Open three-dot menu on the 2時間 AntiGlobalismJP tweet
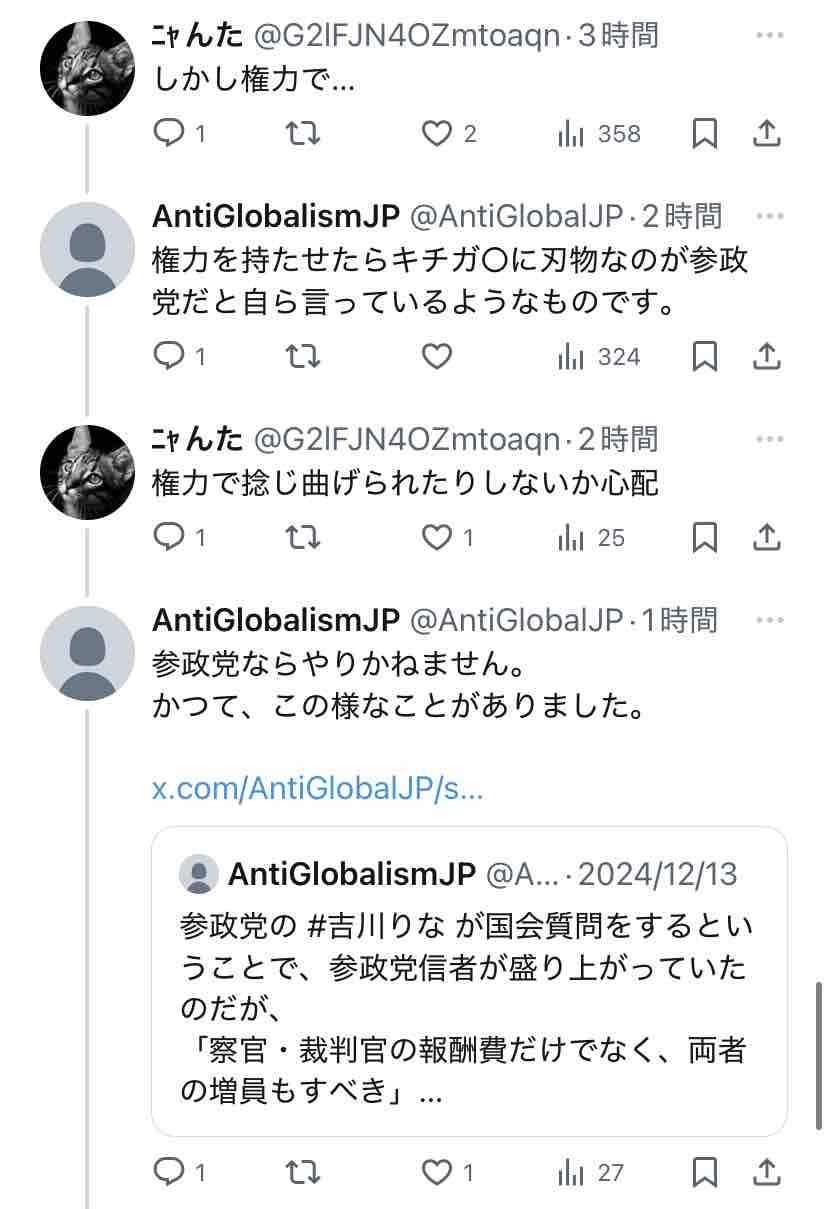Image resolution: width=828 pixels, height=1209 pixels. click(x=768, y=215)
